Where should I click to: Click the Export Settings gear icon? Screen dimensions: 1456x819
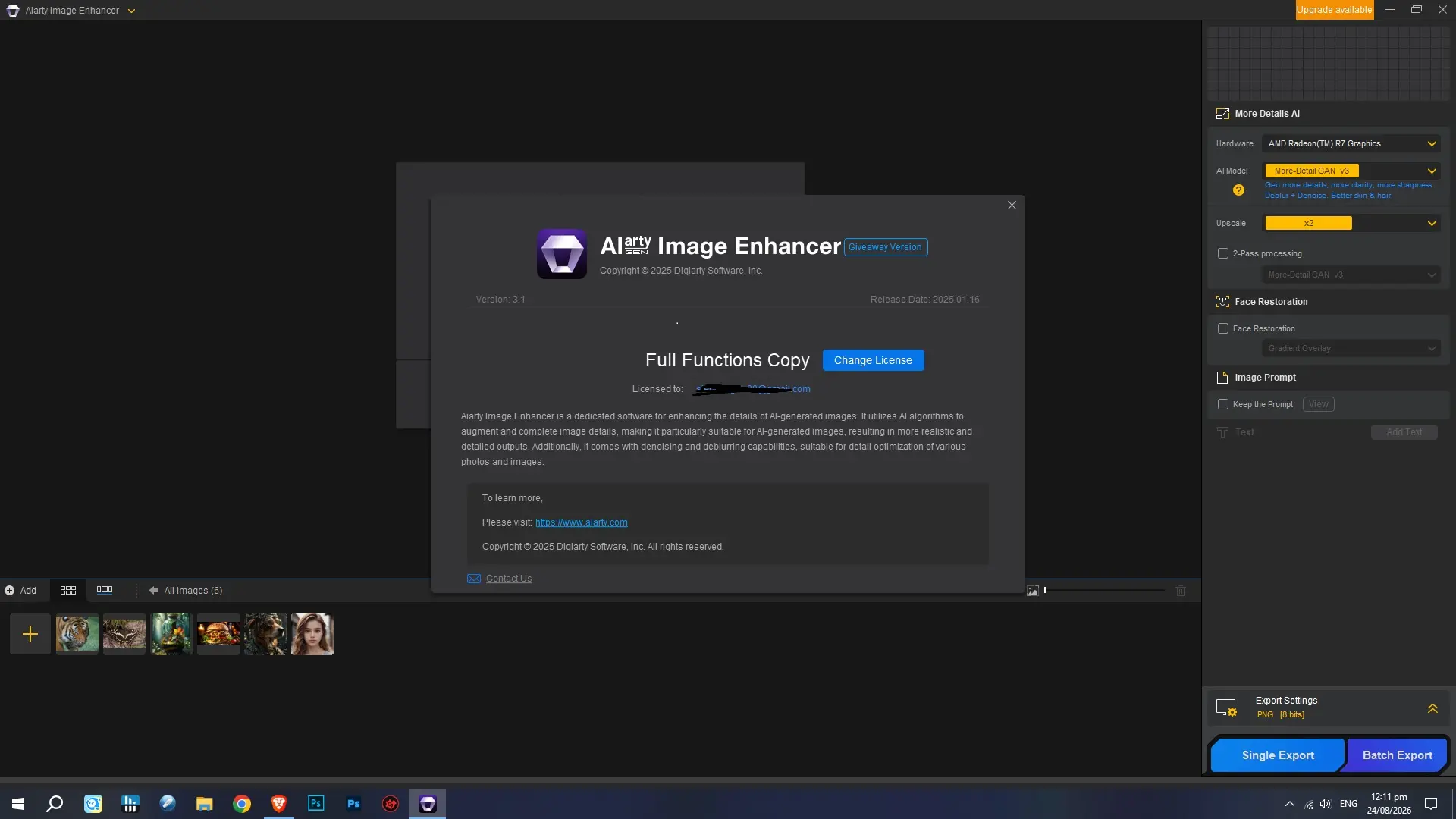[x=1226, y=708]
